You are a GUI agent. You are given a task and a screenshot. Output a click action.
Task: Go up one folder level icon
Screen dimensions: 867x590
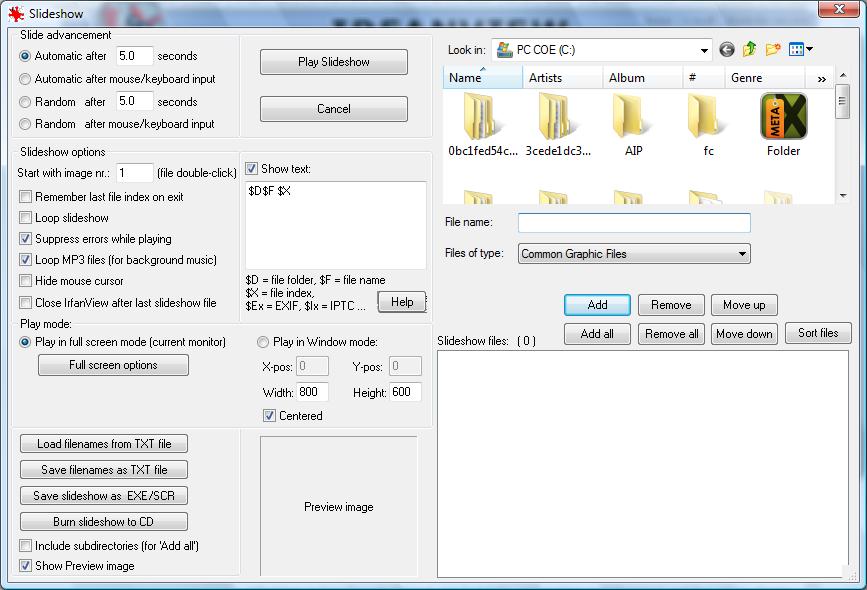pyautogui.click(x=749, y=50)
